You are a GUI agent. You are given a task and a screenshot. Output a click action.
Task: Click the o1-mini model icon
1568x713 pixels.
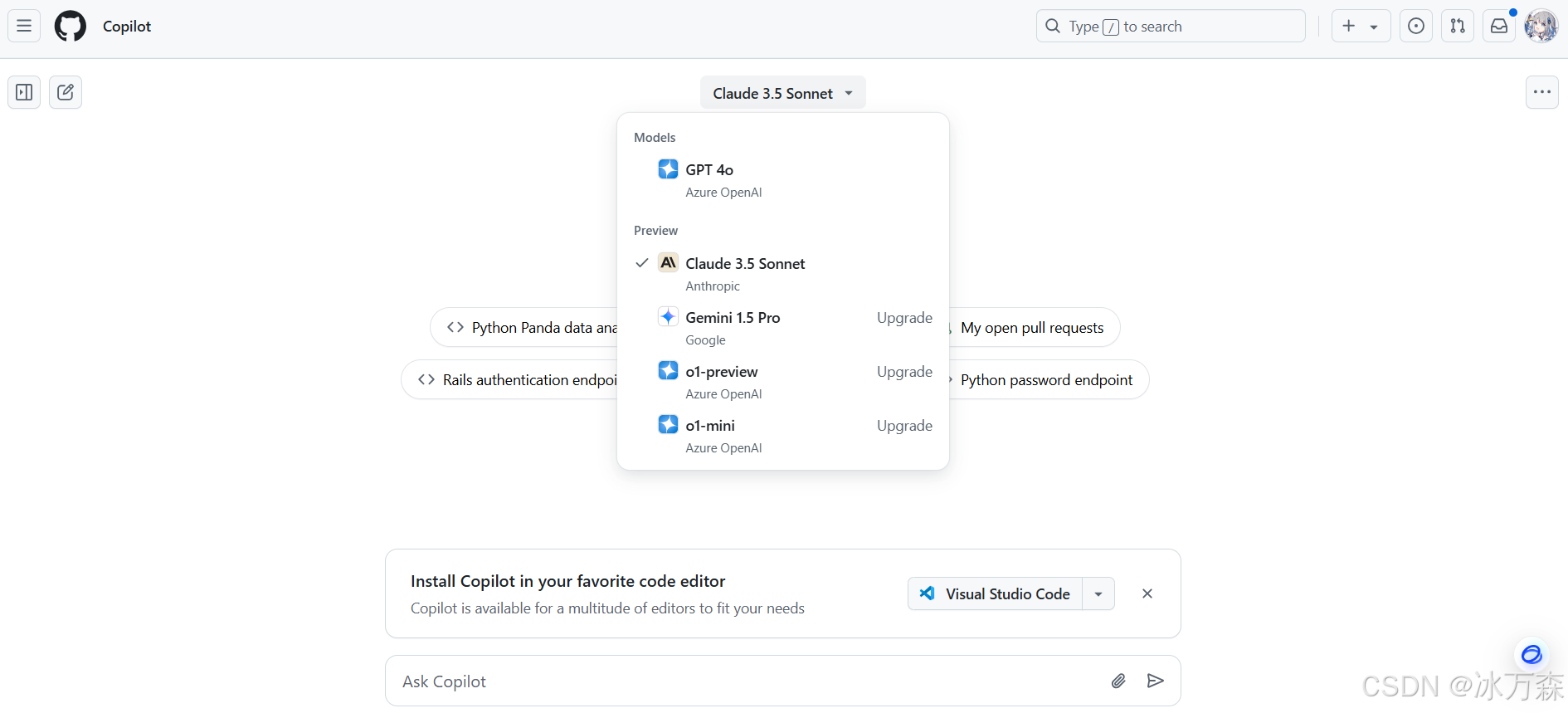coord(668,425)
